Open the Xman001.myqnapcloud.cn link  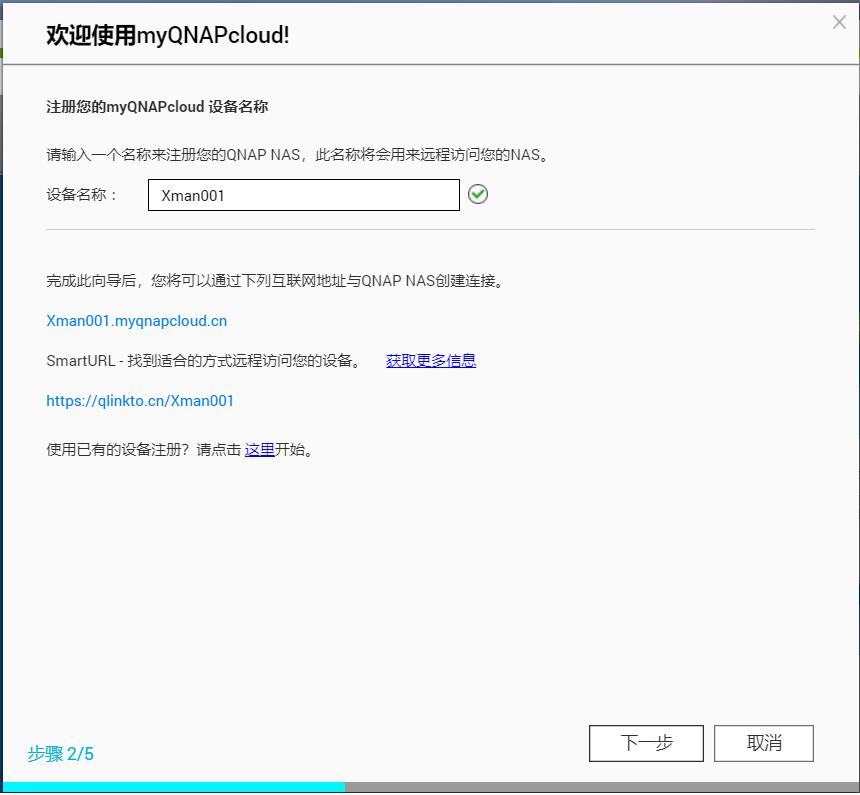pyautogui.click(x=137, y=321)
